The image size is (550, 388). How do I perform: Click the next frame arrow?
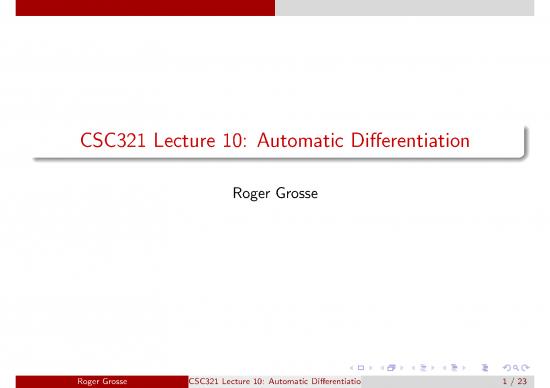pyautogui.click(x=402, y=368)
